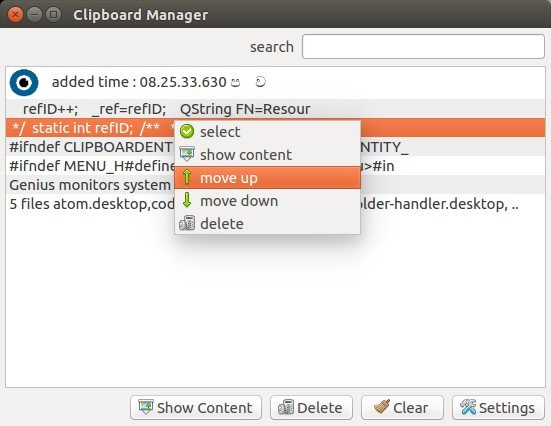Click the green move down arrow icon
This screenshot has width=551, height=426.
[x=187, y=200]
